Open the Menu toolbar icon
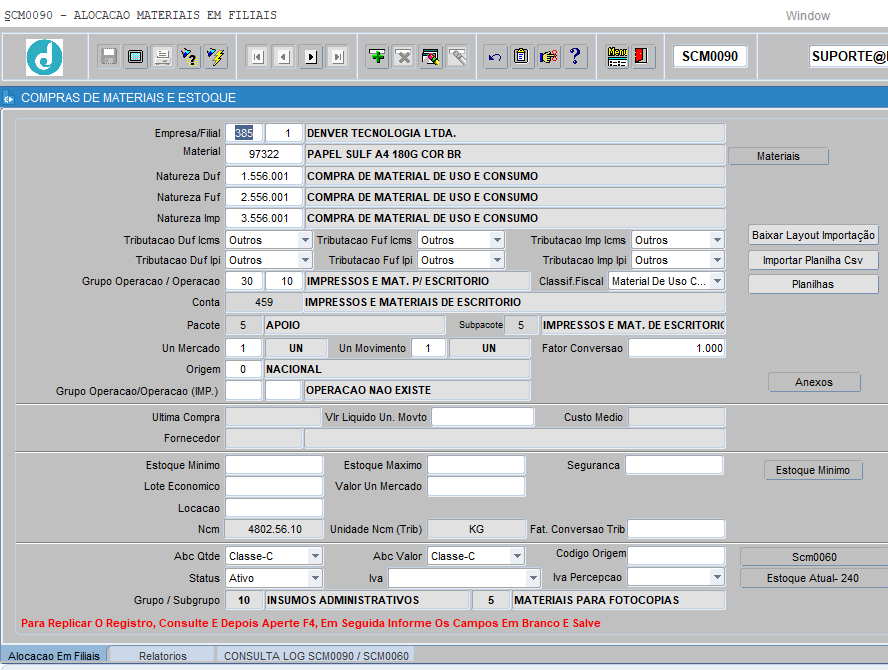Screen dimensions: 888x670 617,57
